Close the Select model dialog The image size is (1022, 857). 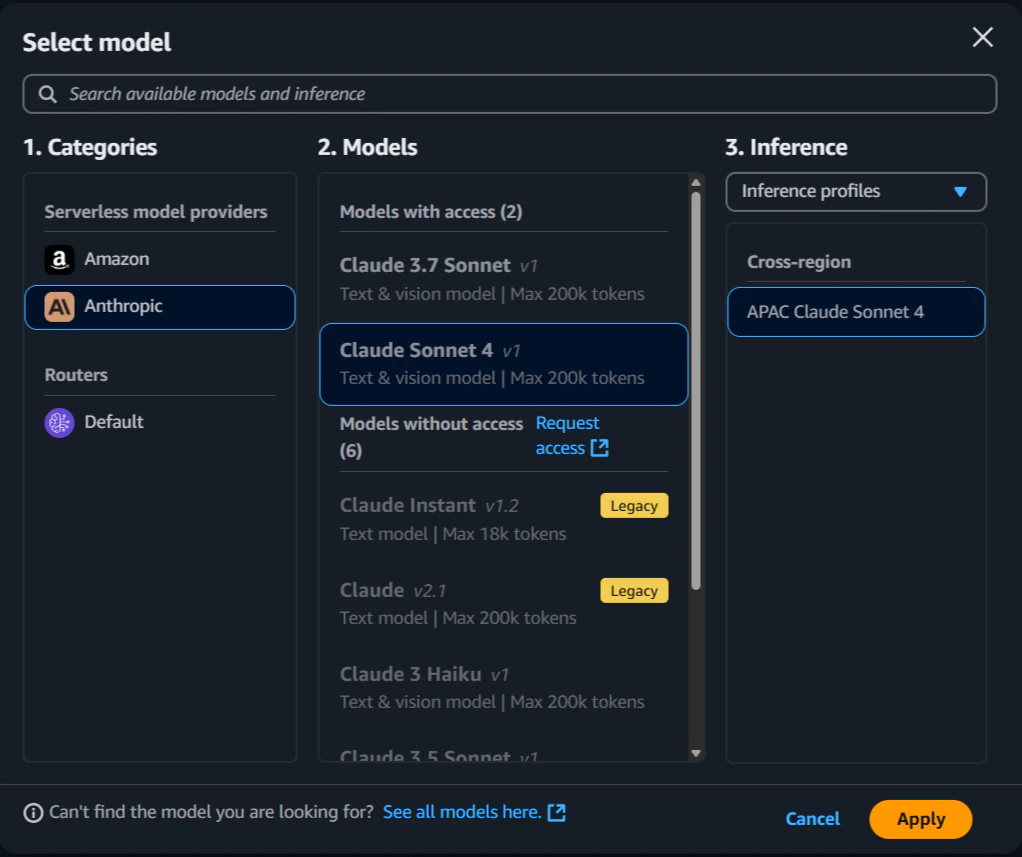coord(982,37)
